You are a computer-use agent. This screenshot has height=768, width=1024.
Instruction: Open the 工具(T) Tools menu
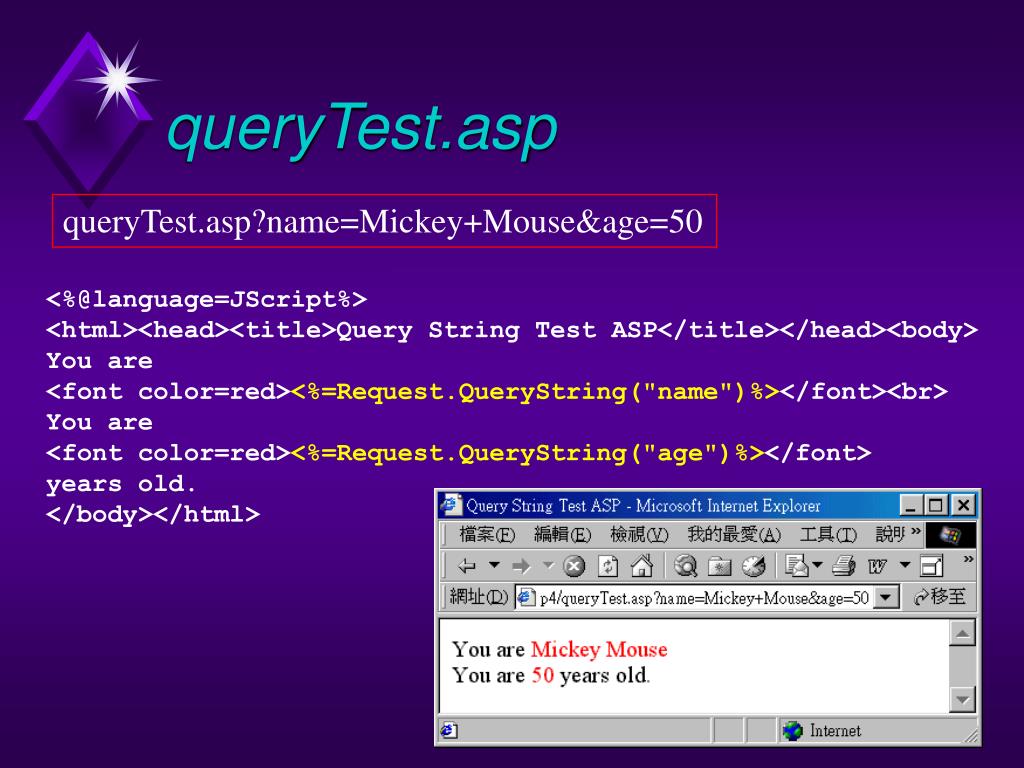pyautogui.click(x=828, y=535)
